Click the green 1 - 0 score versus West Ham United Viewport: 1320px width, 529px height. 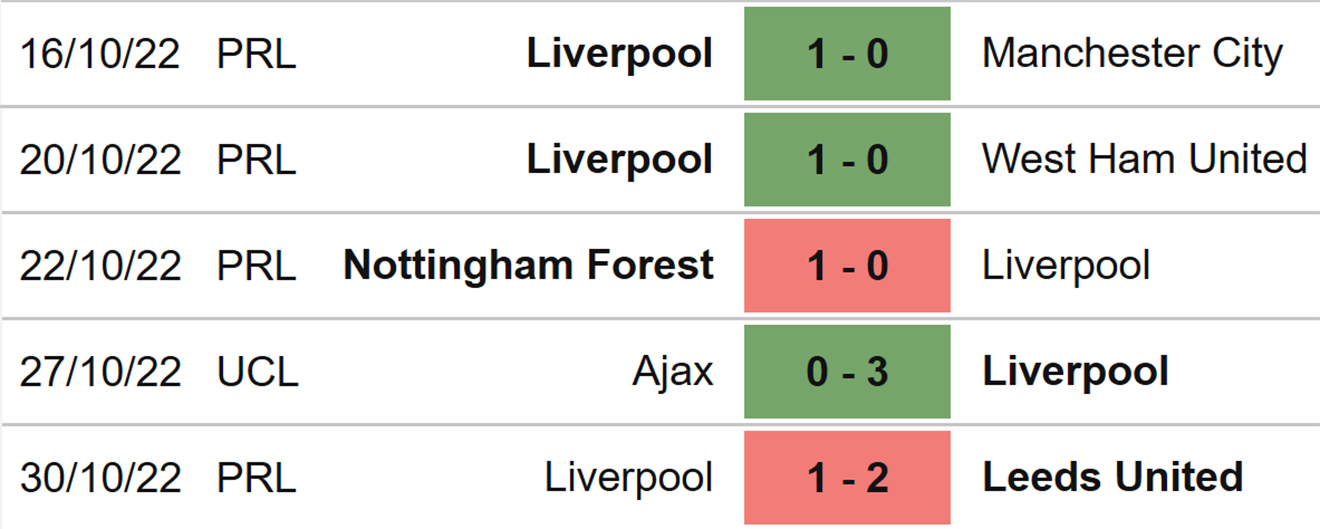coord(847,159)
